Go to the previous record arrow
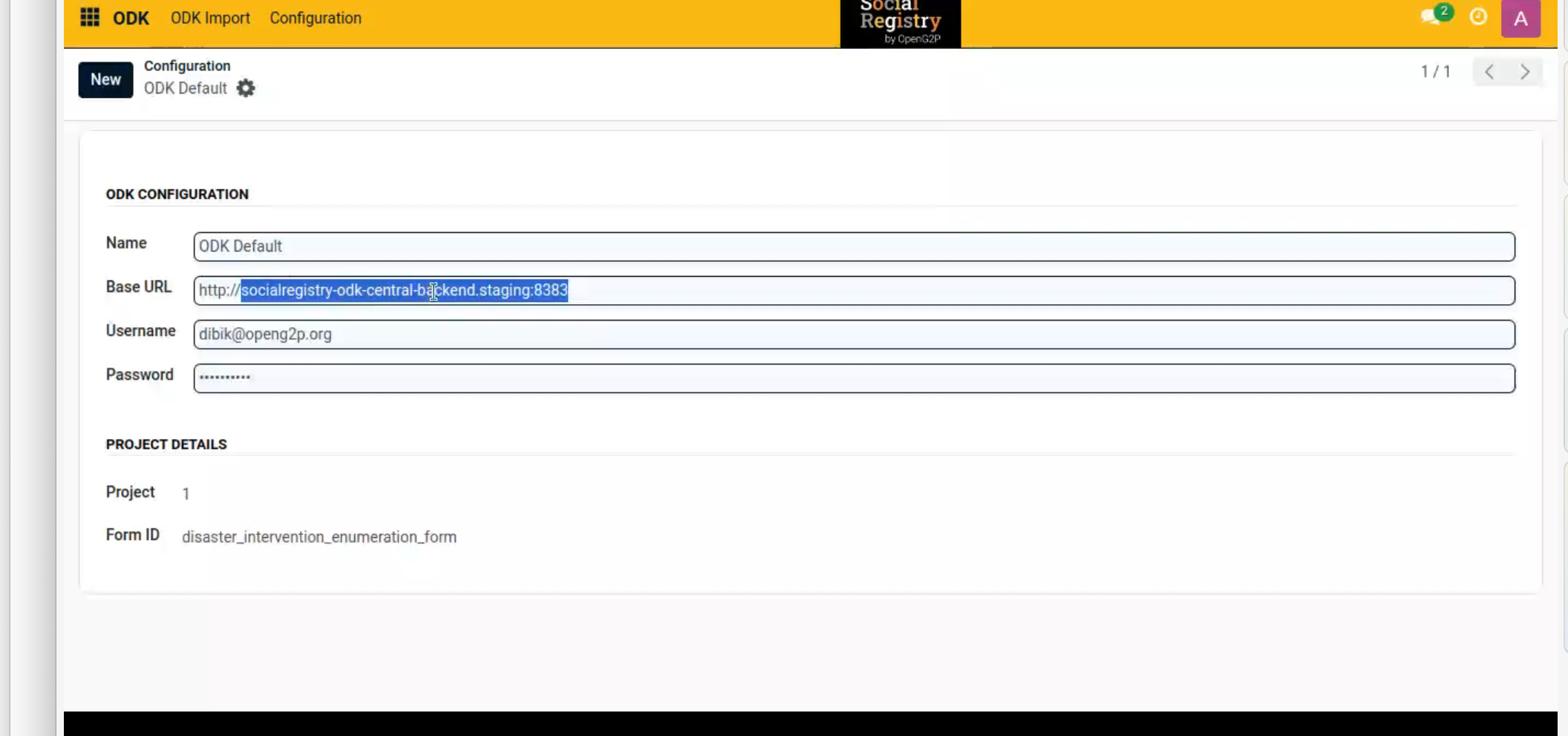 tap(1489, 72)
